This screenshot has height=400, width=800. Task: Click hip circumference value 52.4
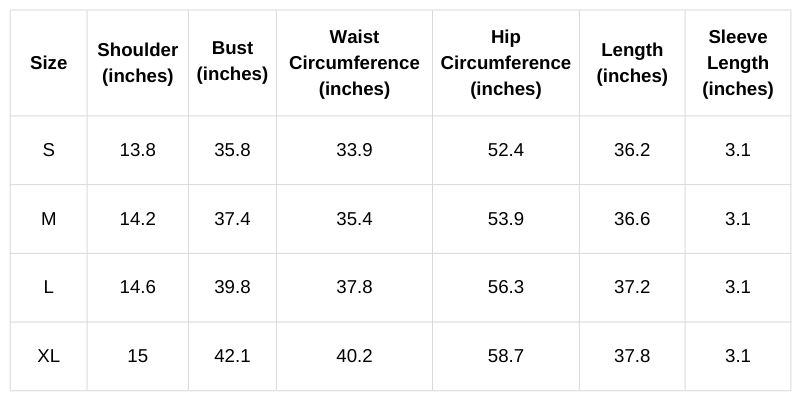(506, 150)
